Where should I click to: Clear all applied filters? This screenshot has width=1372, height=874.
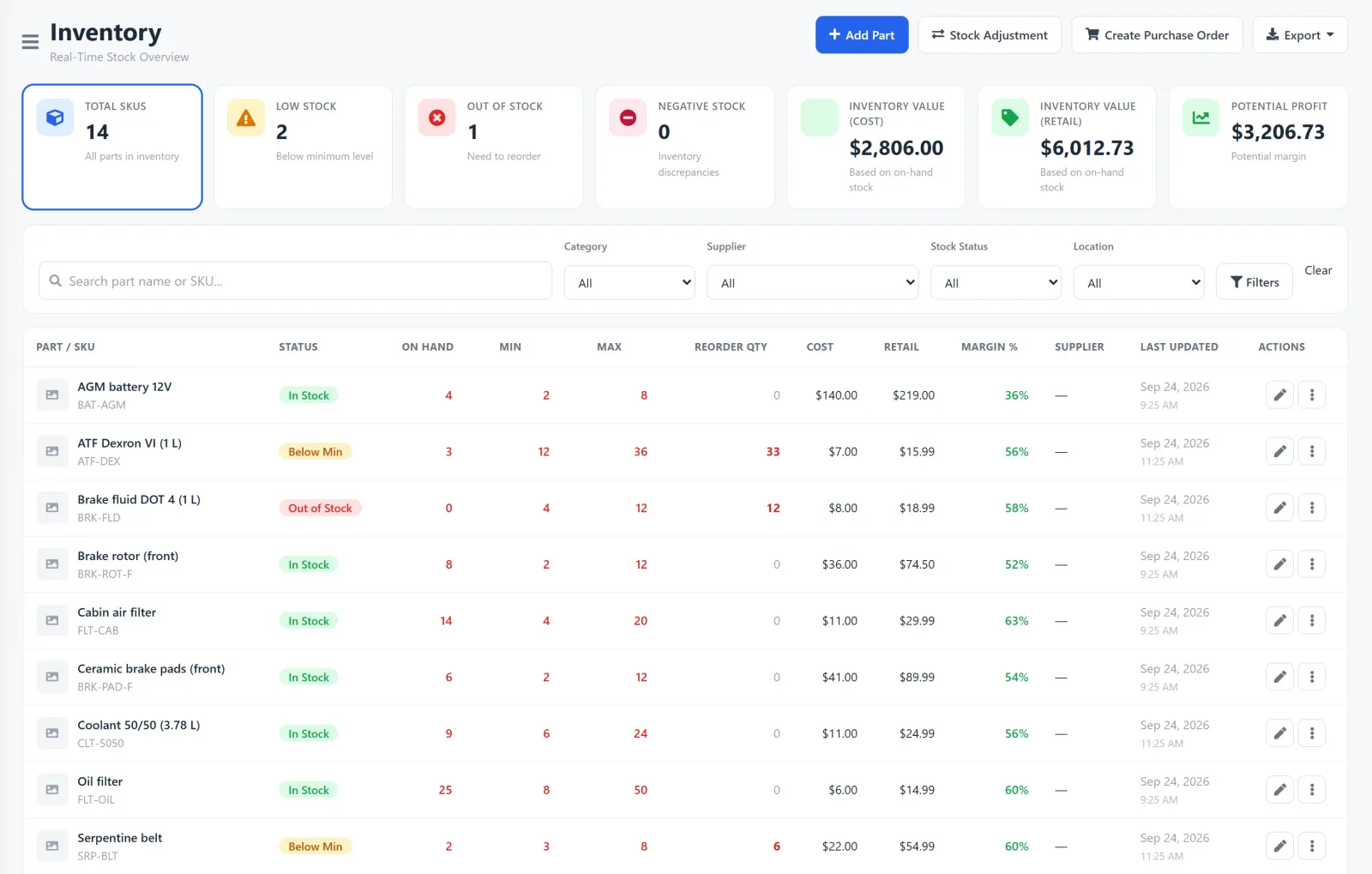1318,270
